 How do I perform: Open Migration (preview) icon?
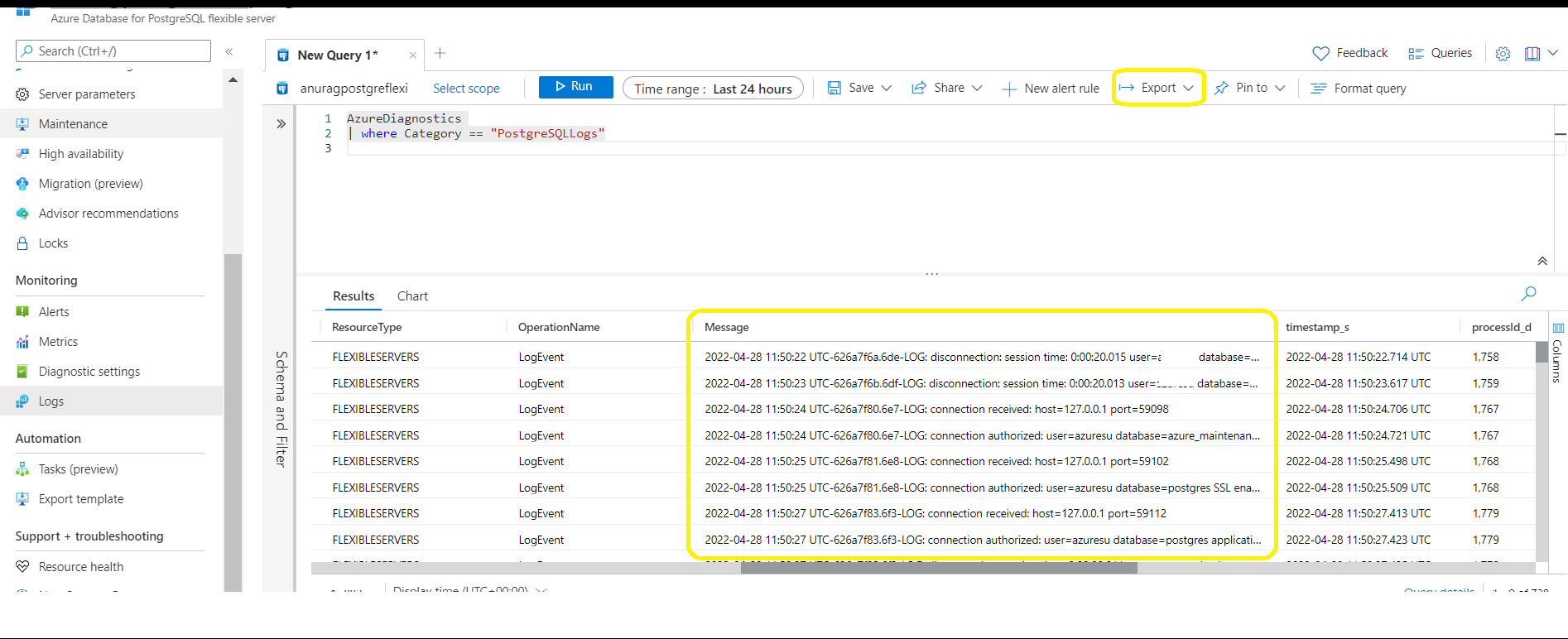[22, 184]
